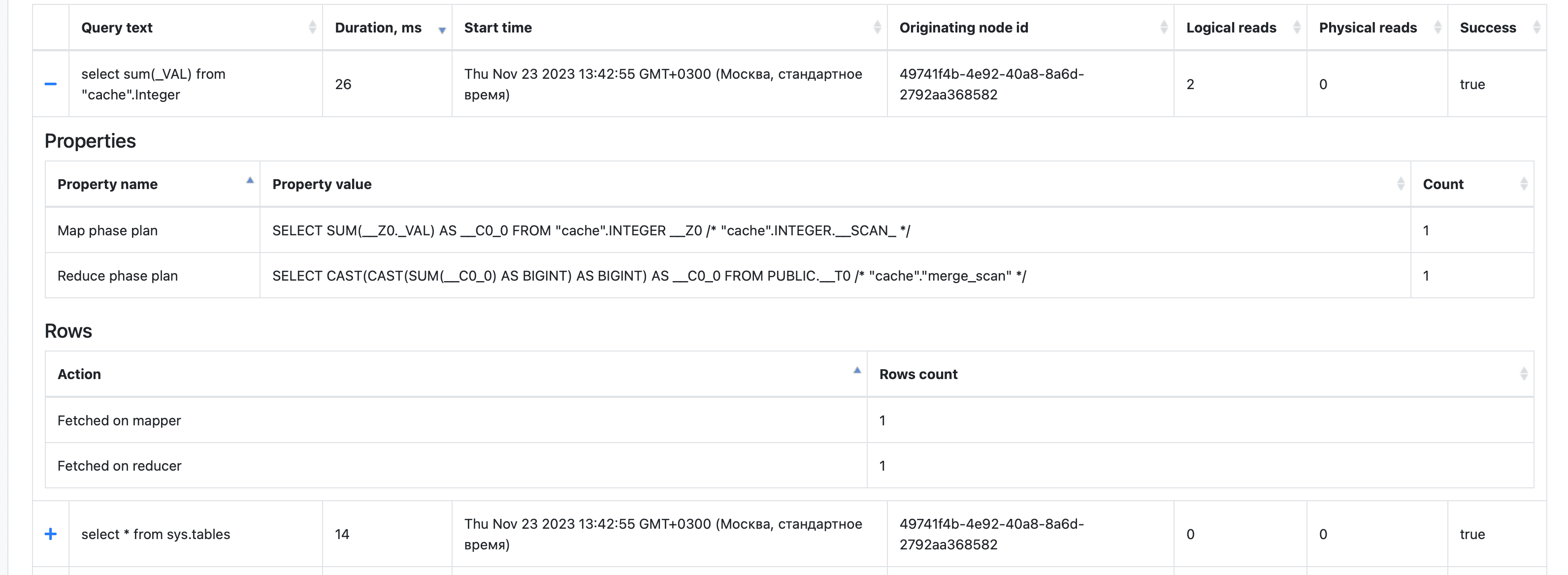Image resolution: width=1568 pixels, height=575 pixels.
Task: Collapse the expanded sum(_VAL) query row
Action: click(x=51, y=84)
